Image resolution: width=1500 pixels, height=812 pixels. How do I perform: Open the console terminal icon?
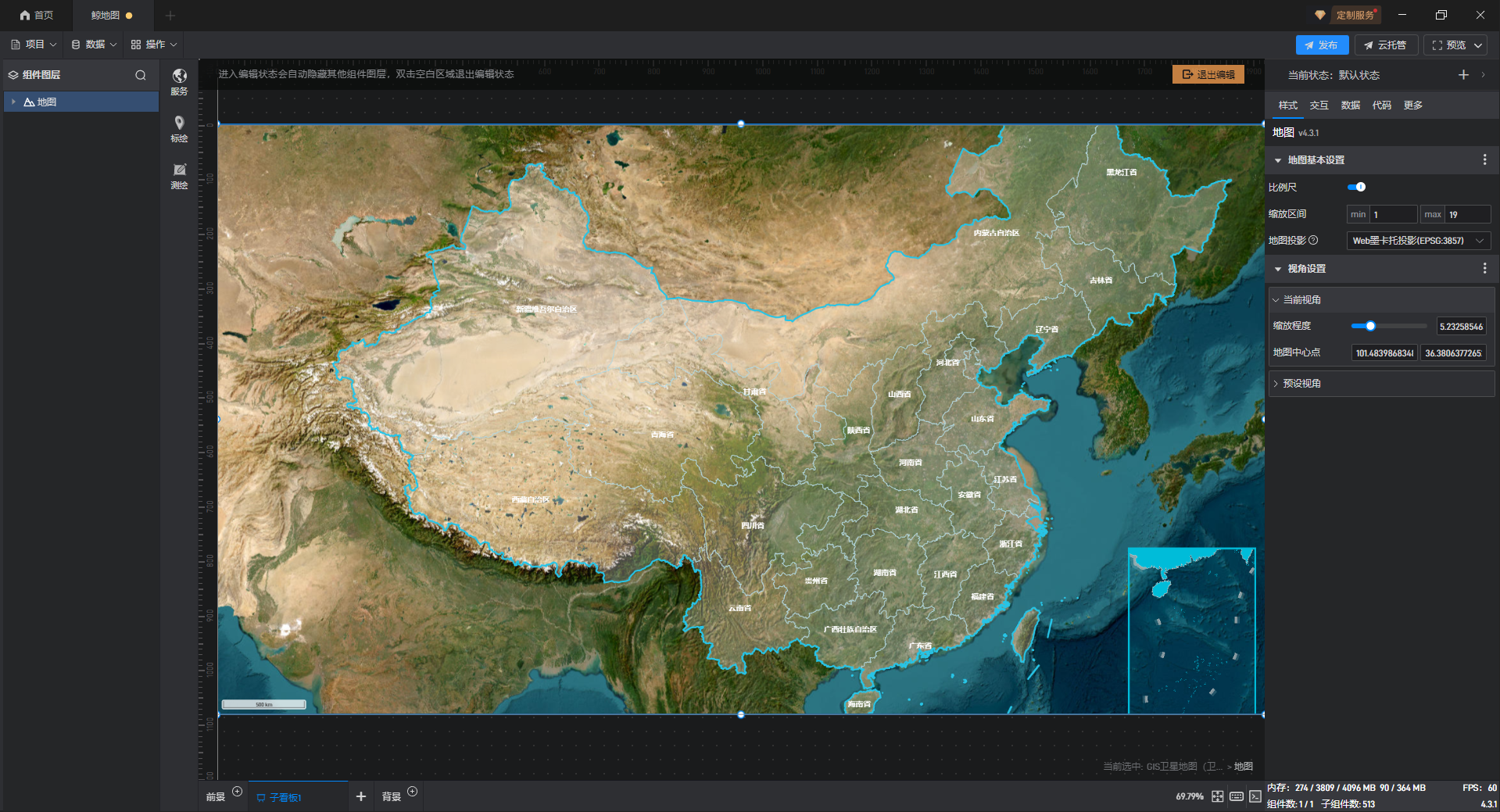coord(1255,796)
